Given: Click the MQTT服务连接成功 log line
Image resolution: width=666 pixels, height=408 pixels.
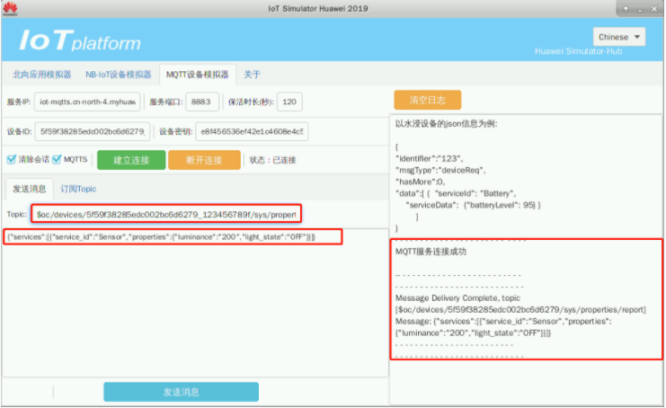Looking at the screenshot, I should pos(431,252).
